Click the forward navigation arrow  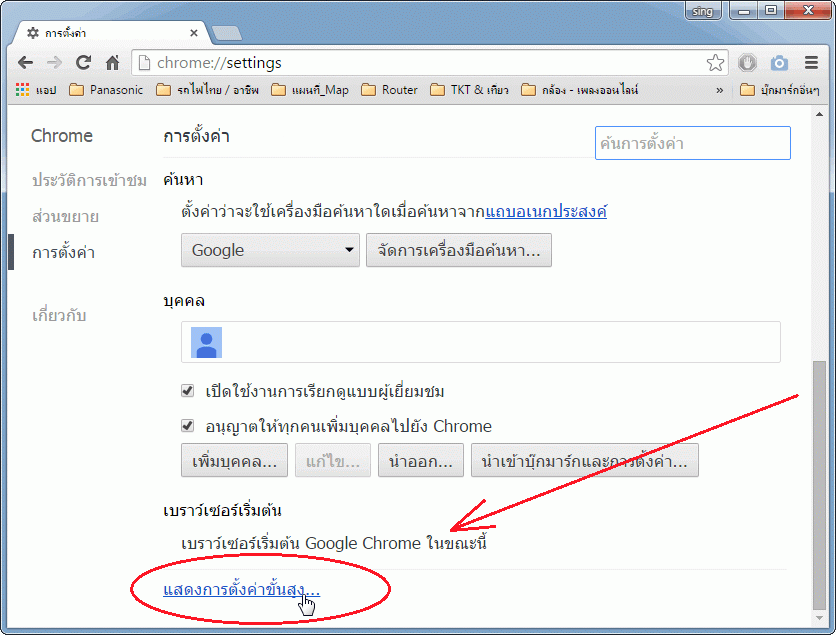click(54, 63)
